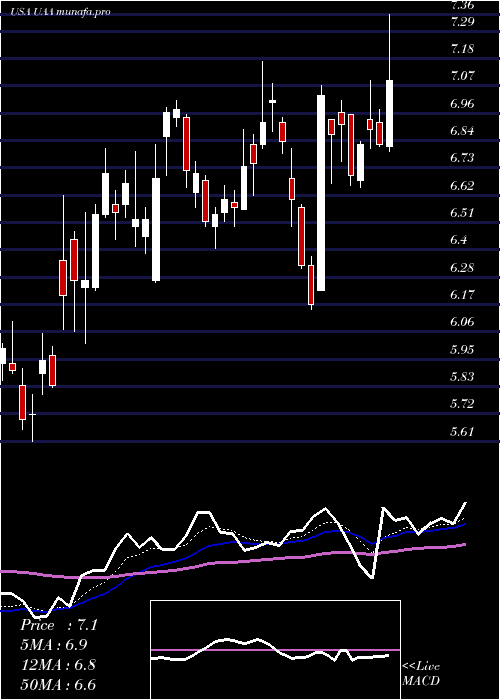
Task: Click the 6.4 price axis label
Action: [x=458, y=240]
